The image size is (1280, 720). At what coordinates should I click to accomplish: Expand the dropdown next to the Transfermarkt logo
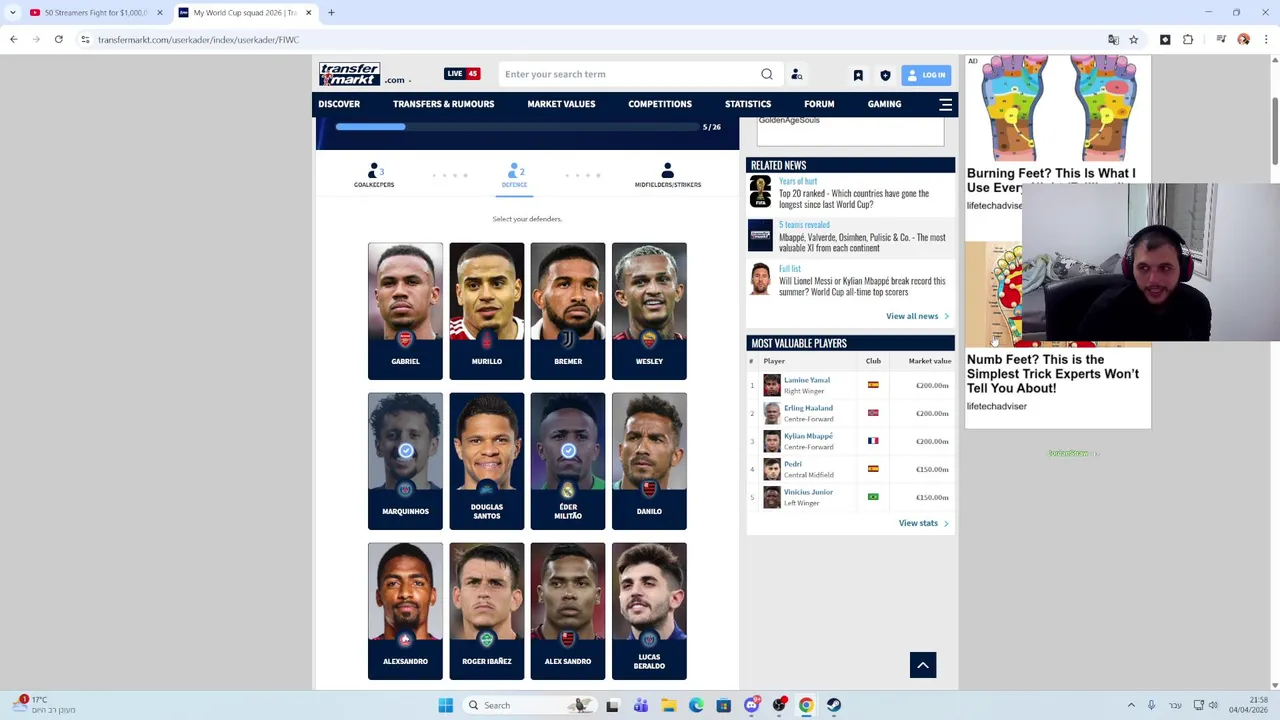coord(410,81)
